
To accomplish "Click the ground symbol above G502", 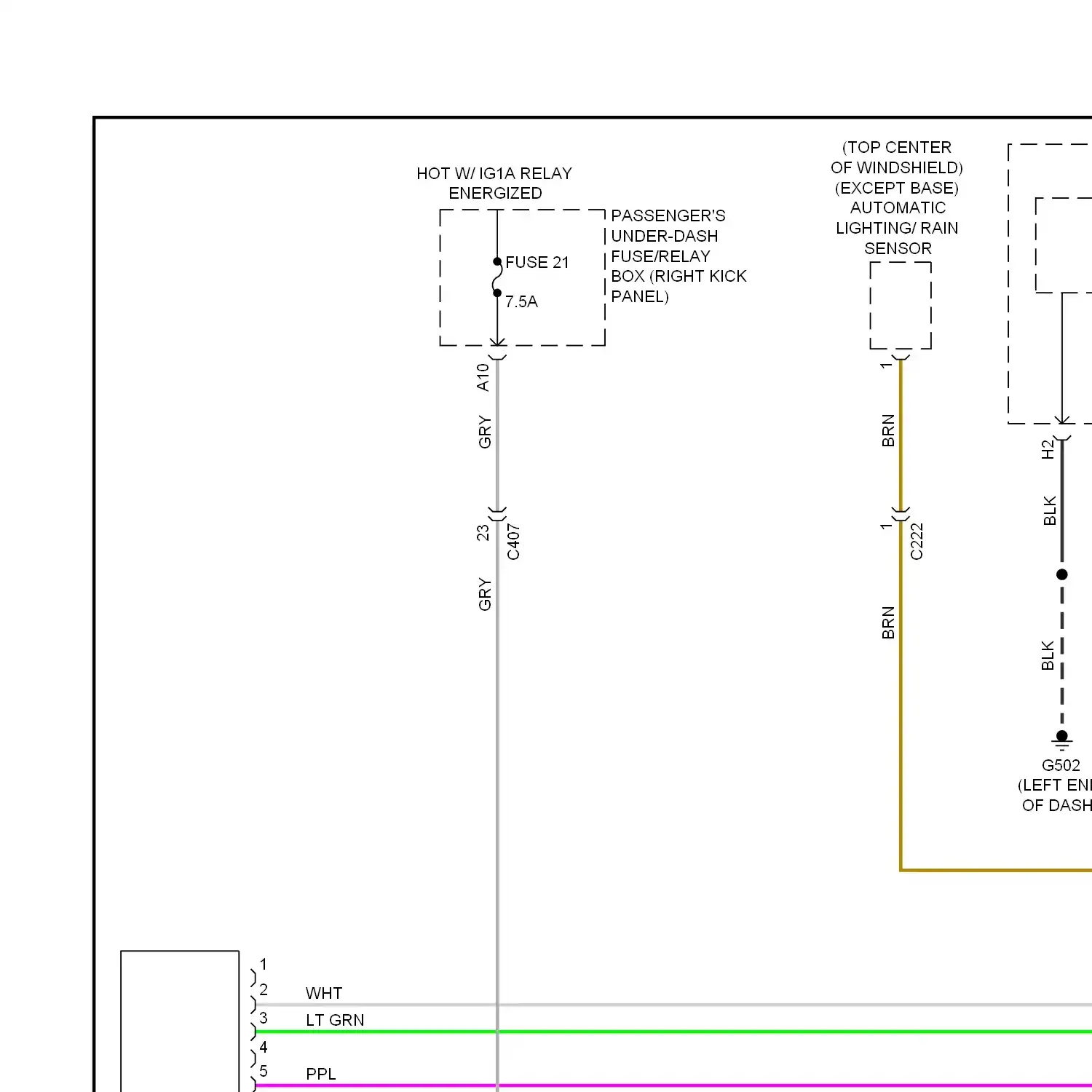I will coord(1062,743).
